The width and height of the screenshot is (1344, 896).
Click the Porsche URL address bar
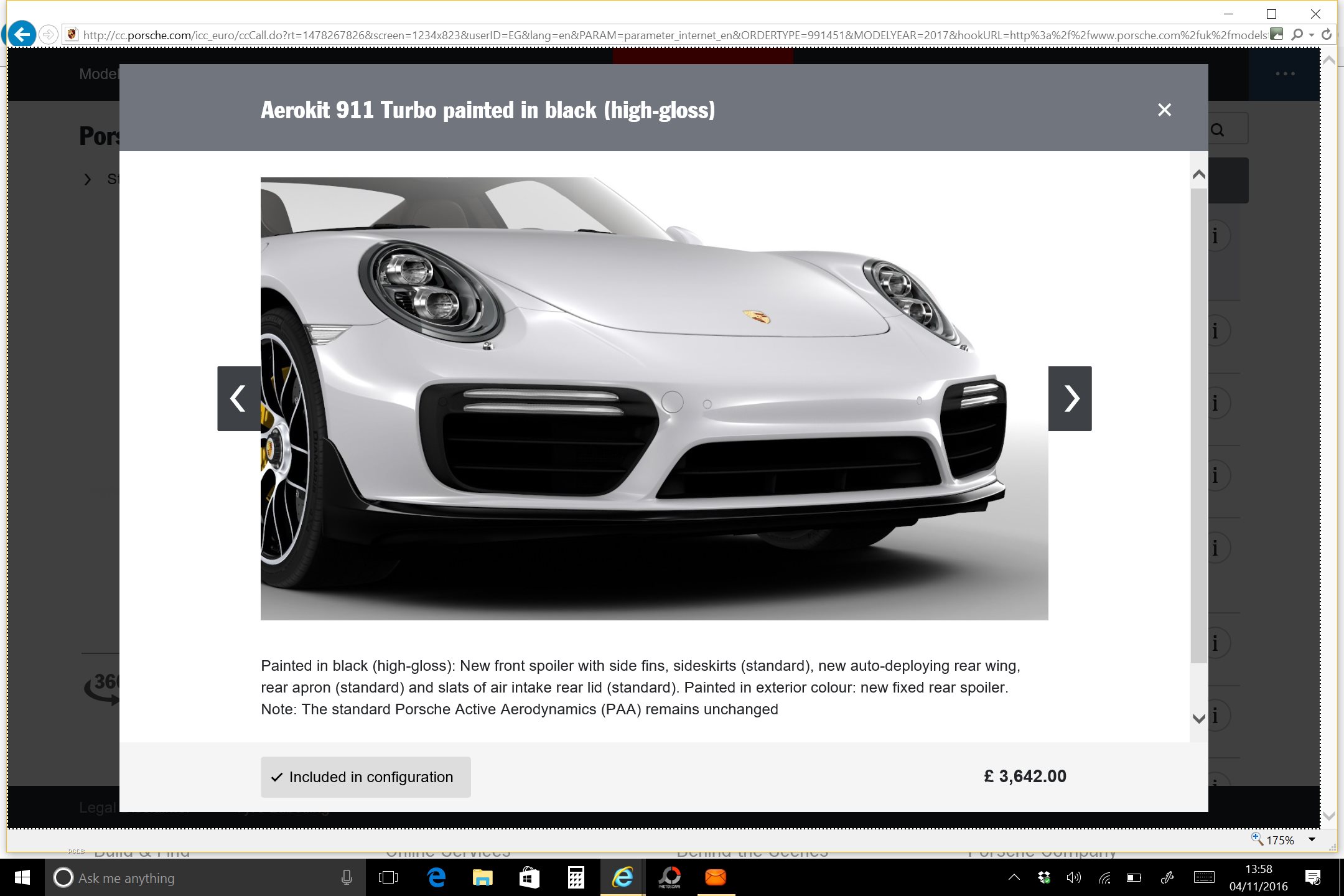click(x=674, y=35)
